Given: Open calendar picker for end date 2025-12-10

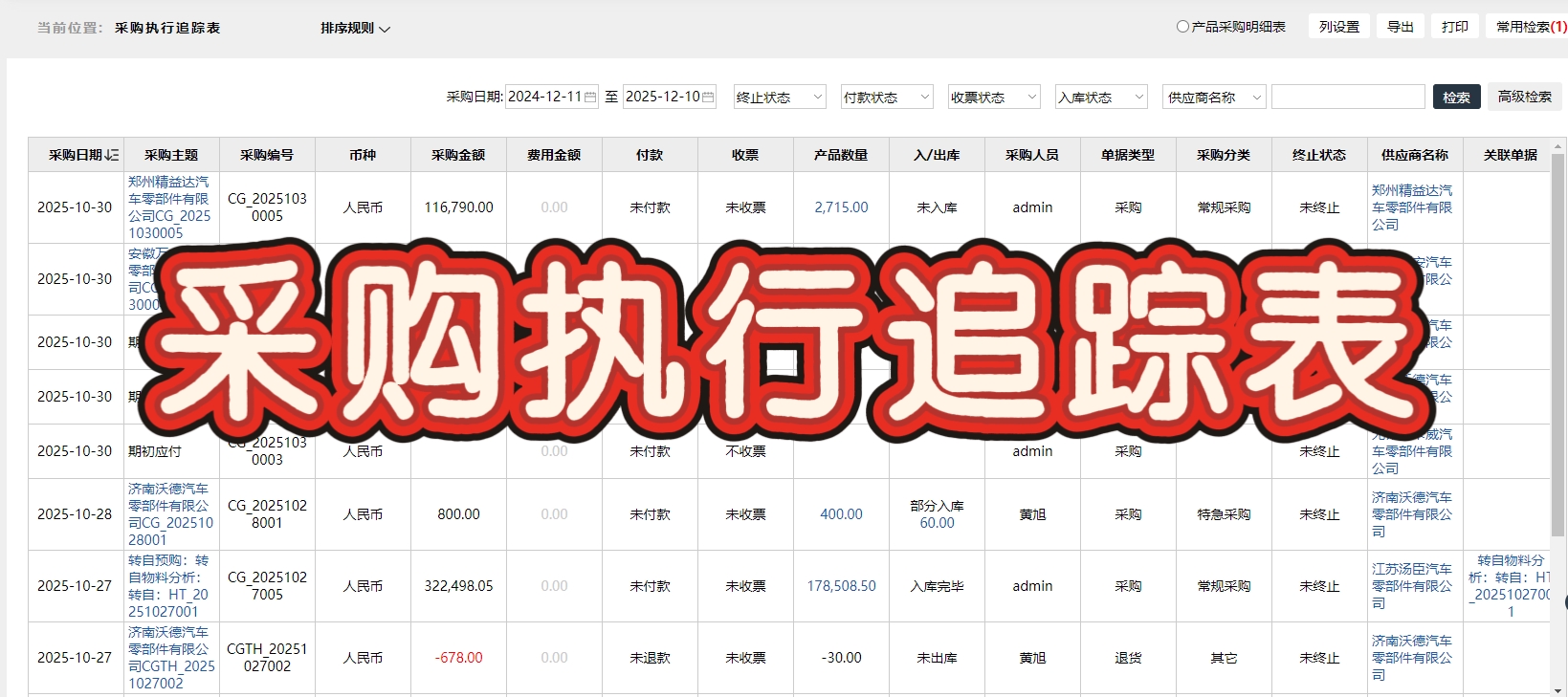Looking at the screenshot, I should click(708, 97).
